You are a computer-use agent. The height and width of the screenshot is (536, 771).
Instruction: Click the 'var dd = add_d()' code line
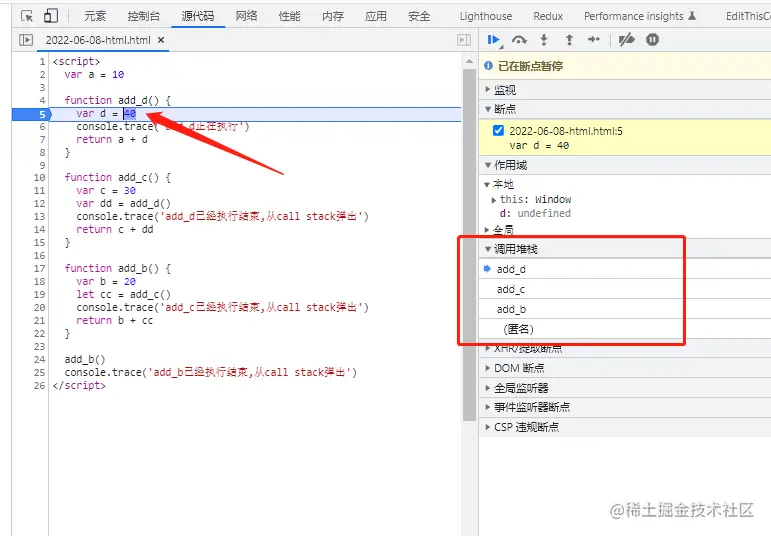(123, 204)
